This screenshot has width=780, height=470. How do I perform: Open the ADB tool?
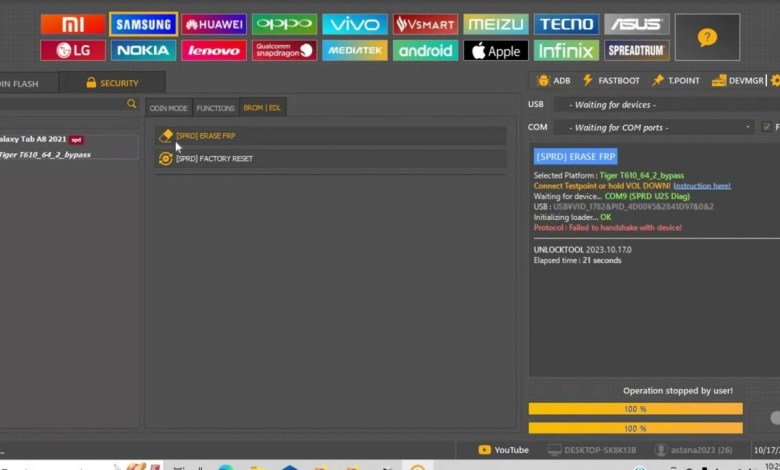tap(554, 81)
